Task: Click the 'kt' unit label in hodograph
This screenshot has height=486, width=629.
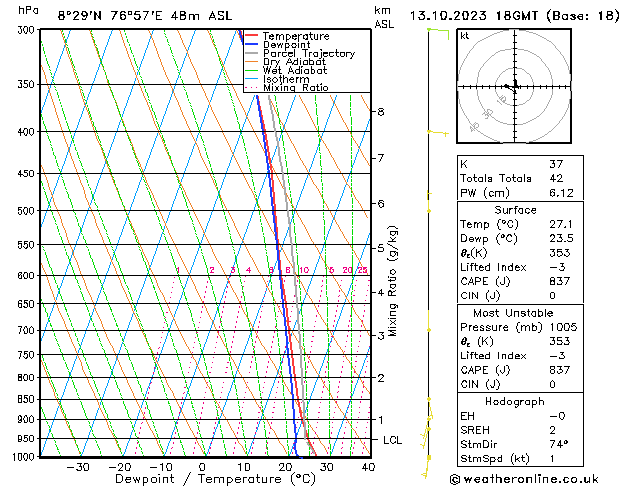Action: pos(465,36)
